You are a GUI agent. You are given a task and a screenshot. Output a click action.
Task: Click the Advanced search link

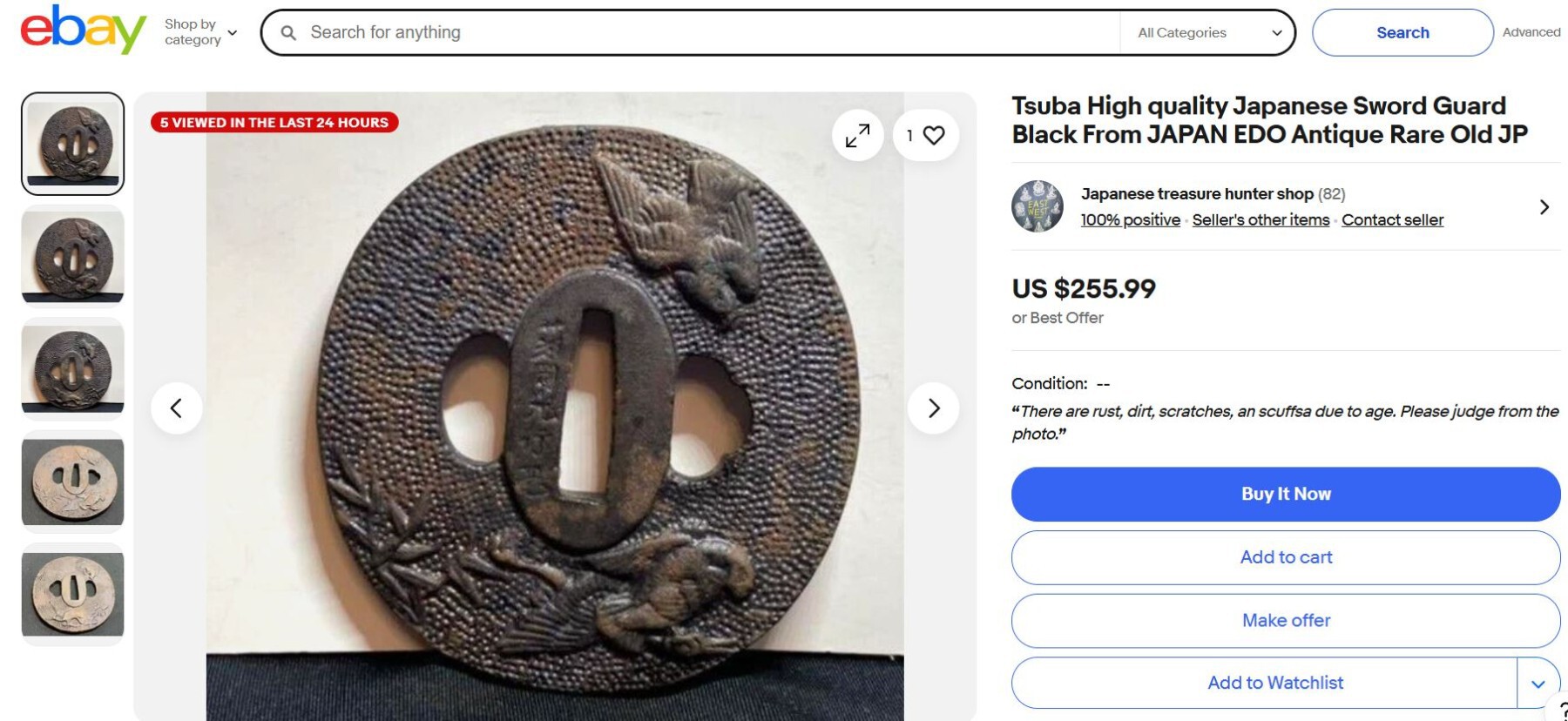1531,32
